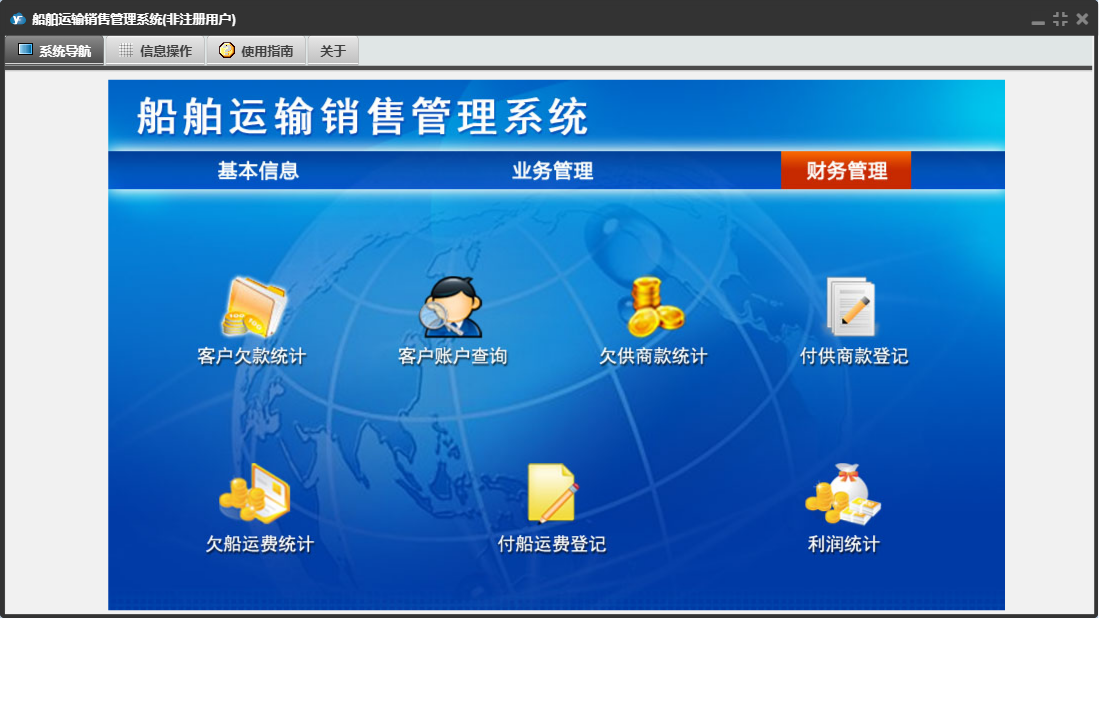Open the 关于 tab
The height and width of the screenshot is (723, 1099).
coord(333,51)
